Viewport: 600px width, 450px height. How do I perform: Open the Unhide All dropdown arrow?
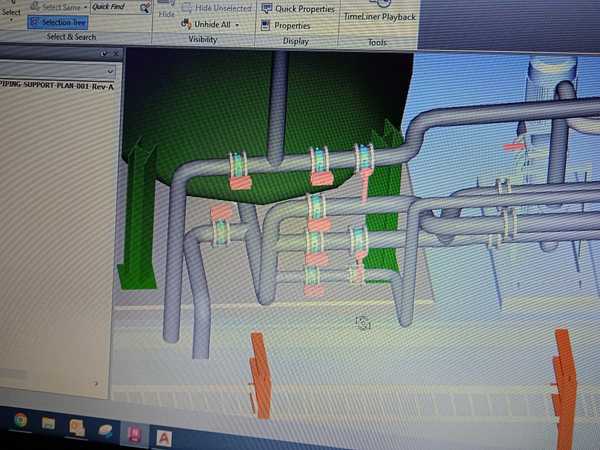(237, 25)
